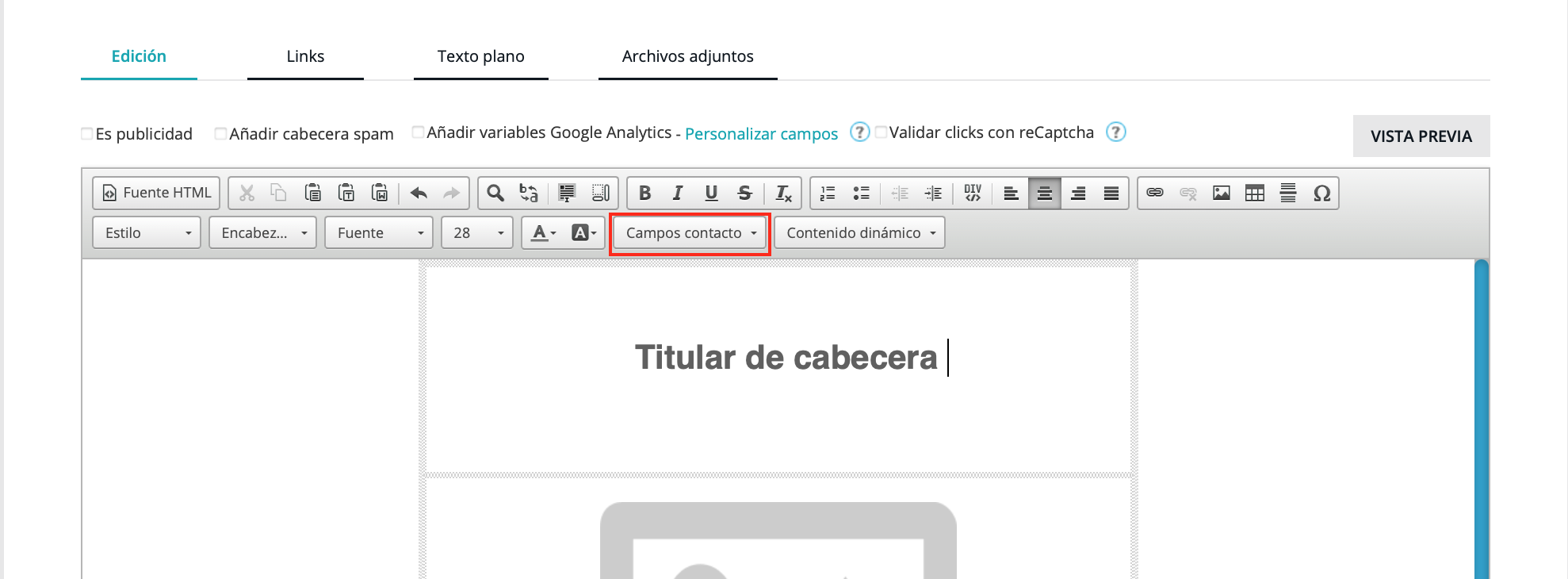Switch to the Texto plano tab
Viewport: 1568px width, 579px height.
tap(480, 56)
